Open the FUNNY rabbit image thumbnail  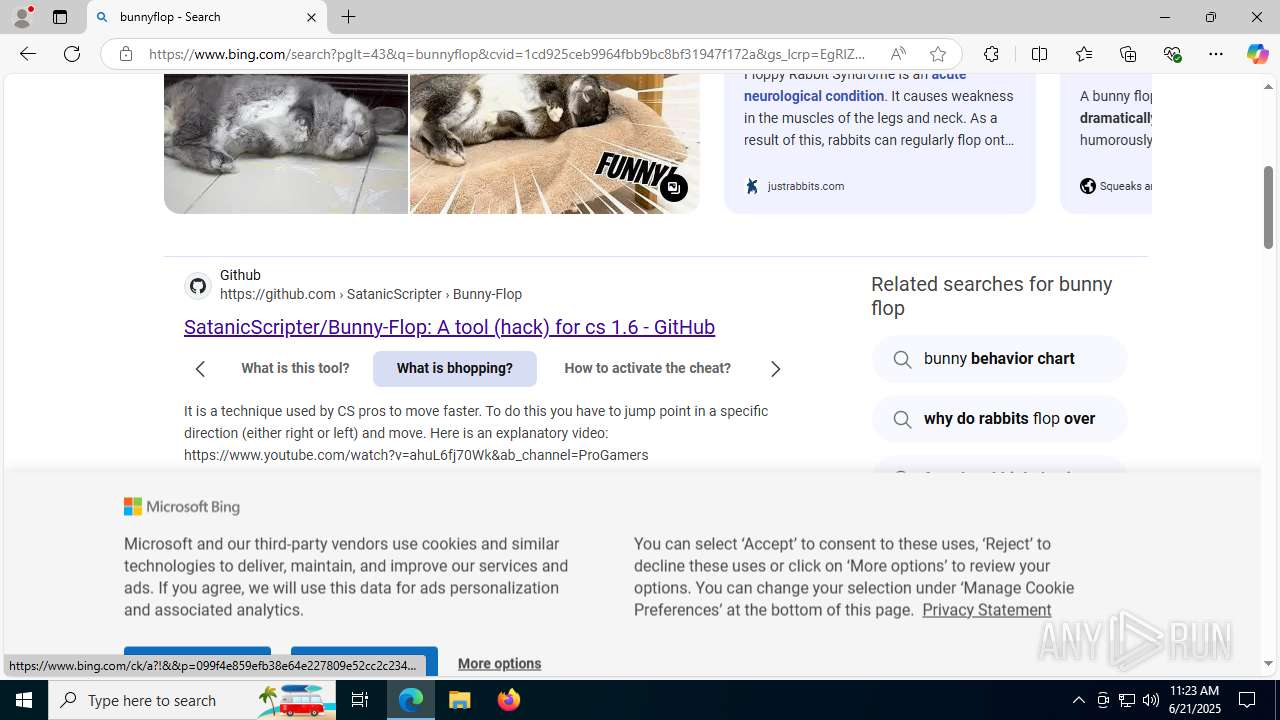click(554, 143)
